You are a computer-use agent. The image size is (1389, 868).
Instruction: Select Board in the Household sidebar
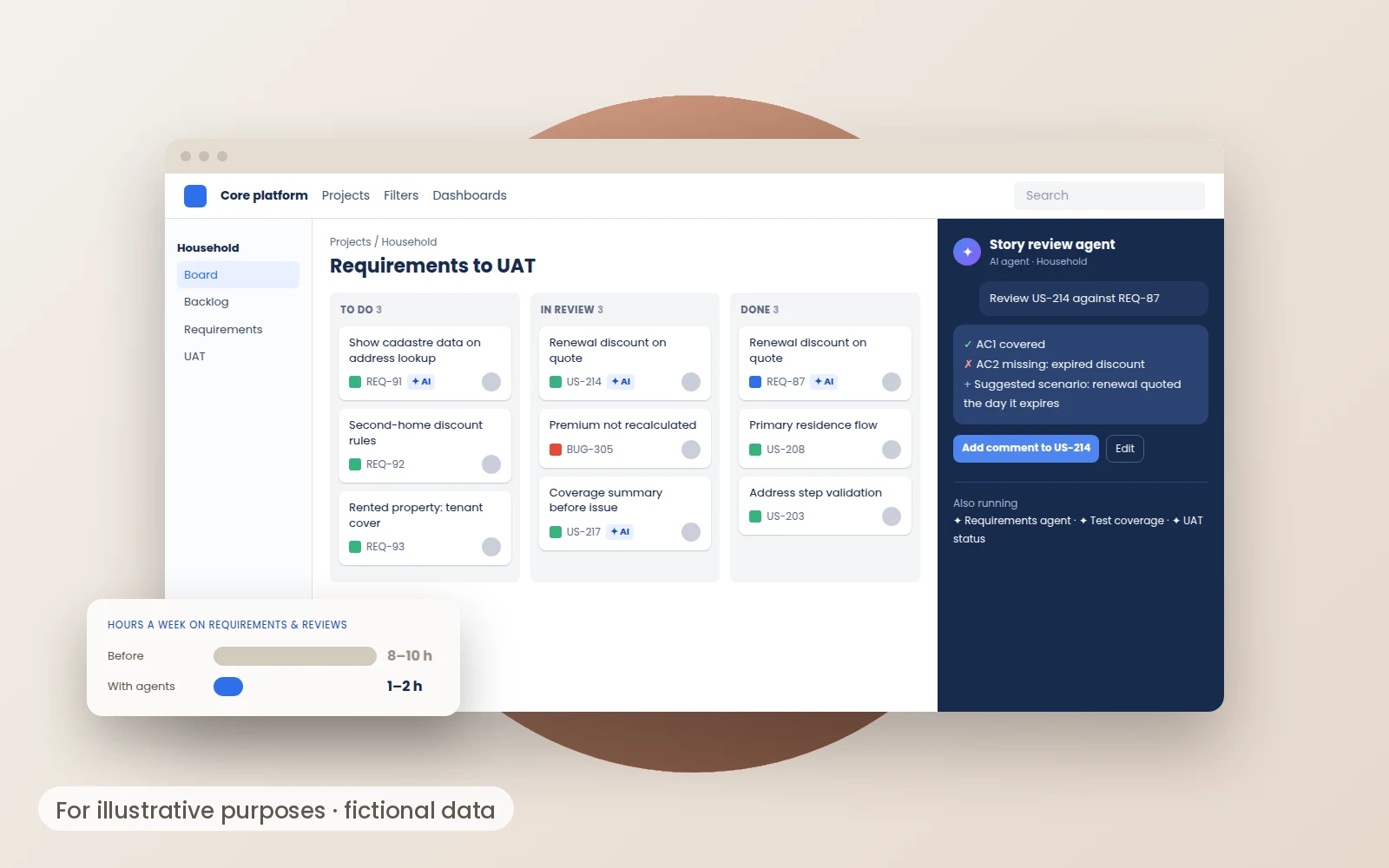tap(238, 275)
